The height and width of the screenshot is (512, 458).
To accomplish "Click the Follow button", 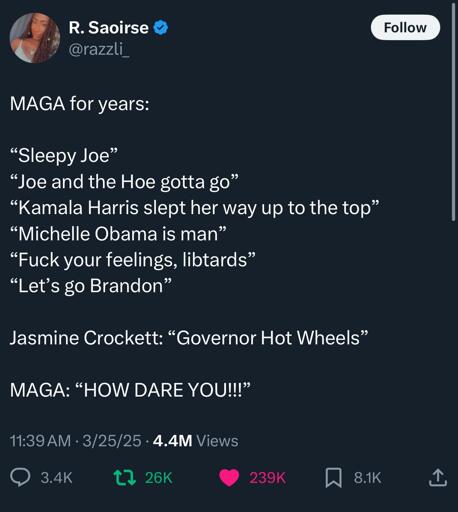I will point(405,27).
